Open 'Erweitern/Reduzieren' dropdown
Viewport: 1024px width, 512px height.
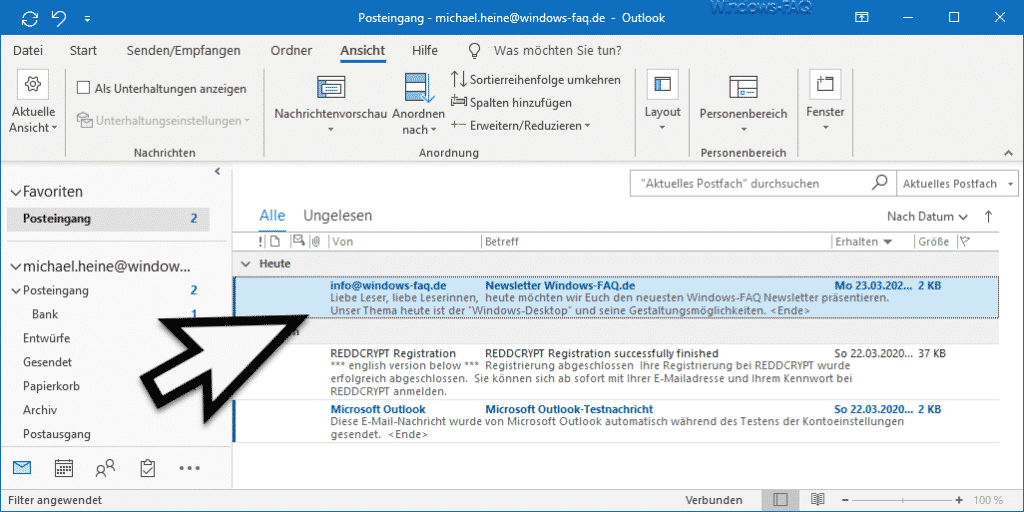point(520,125)
